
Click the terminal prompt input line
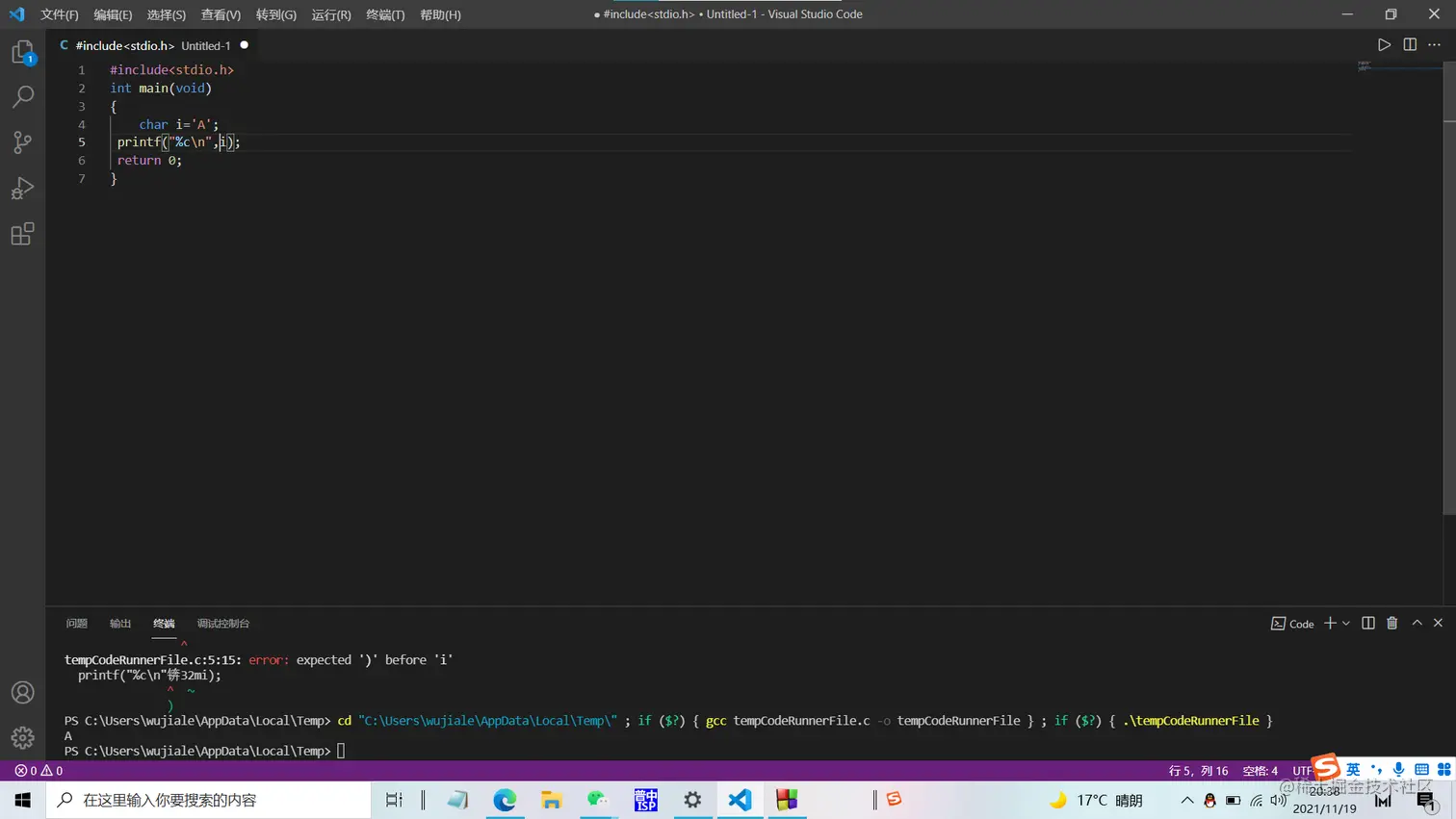click(x=204, y=751)
